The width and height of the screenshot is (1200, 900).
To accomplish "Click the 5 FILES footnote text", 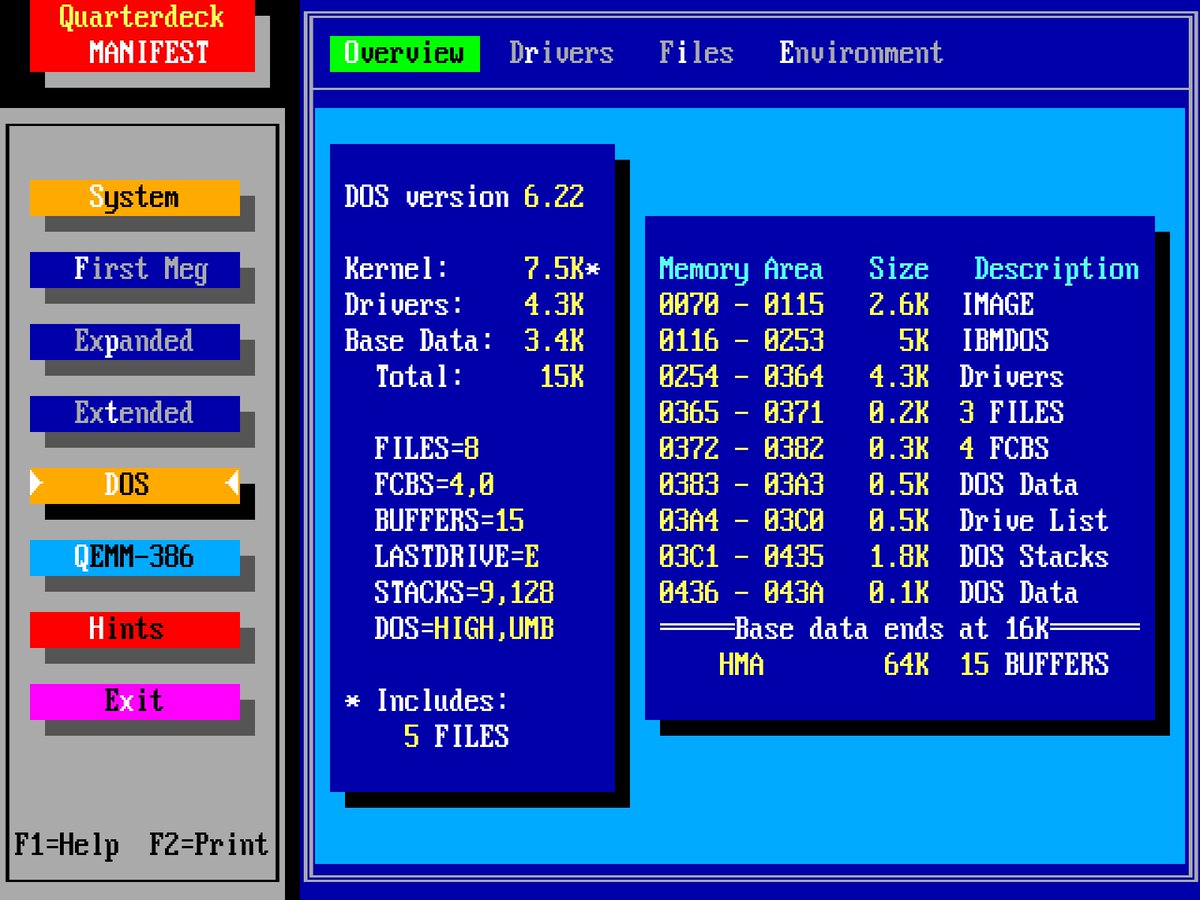I will click(x=457, y=737).
